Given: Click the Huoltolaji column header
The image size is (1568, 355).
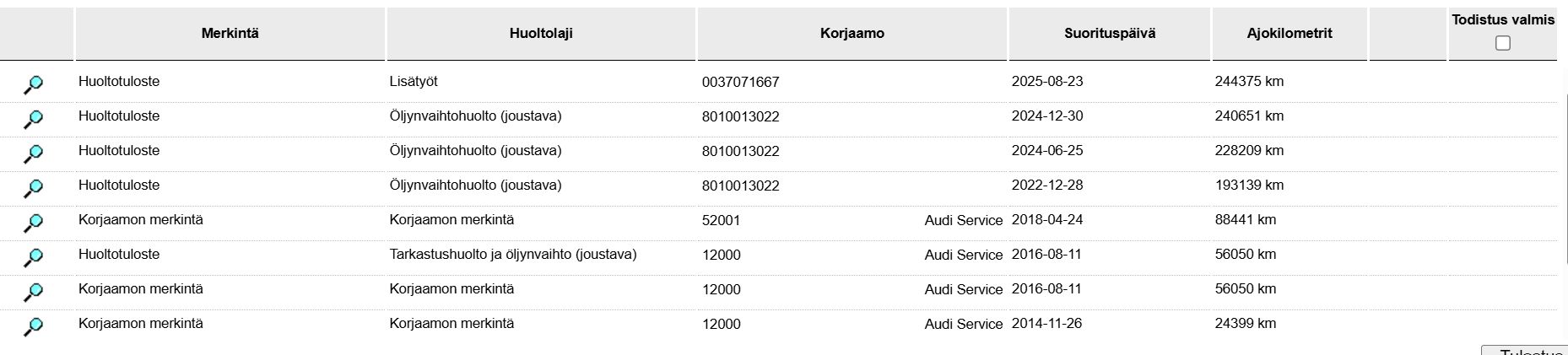Looking at the screenshot, I should tap(541, 34).
